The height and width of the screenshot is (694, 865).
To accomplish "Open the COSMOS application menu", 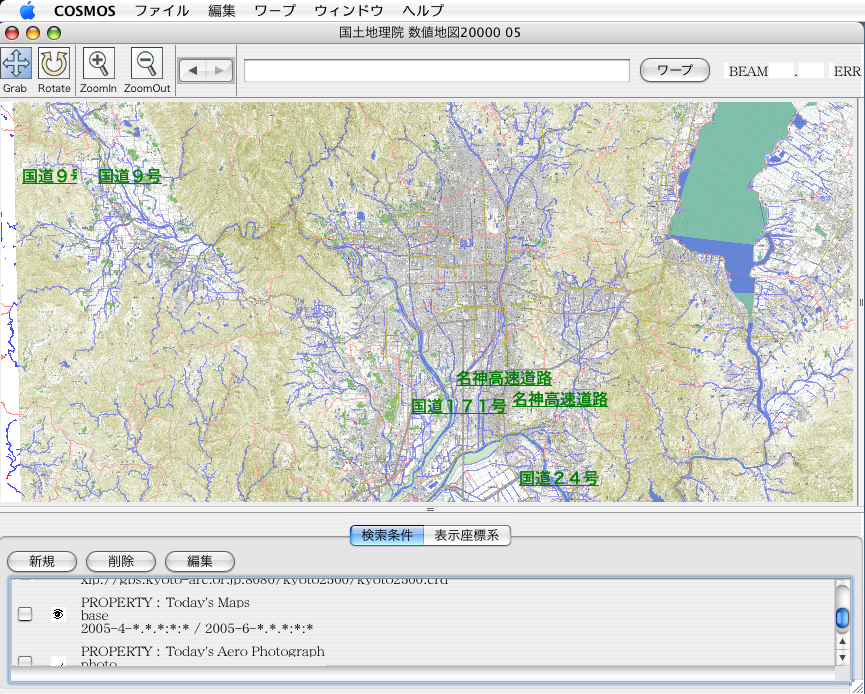I will coord(85,11).
